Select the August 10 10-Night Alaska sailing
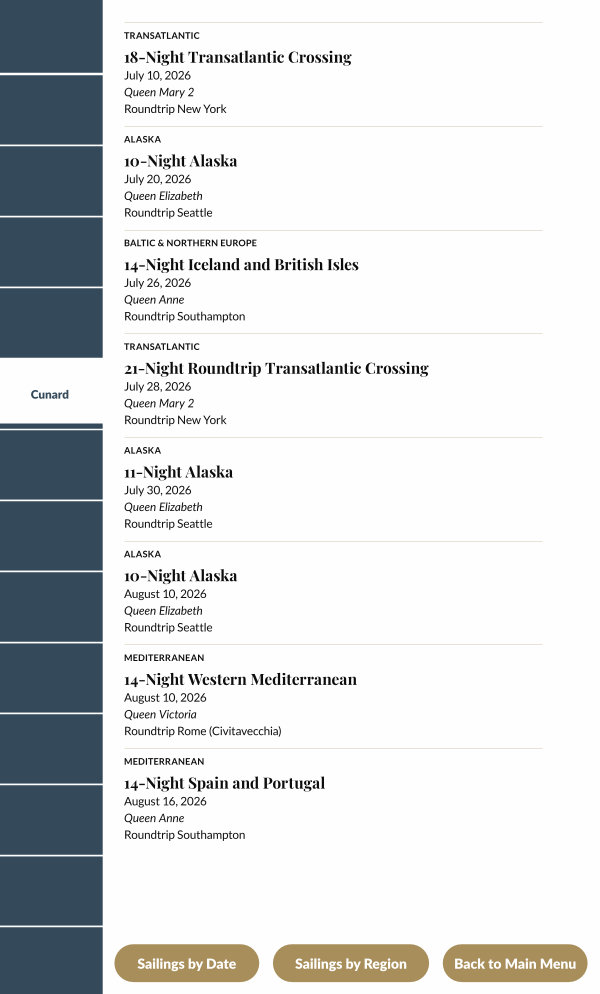This screenshot has width=600, height=994. [180, 576]
